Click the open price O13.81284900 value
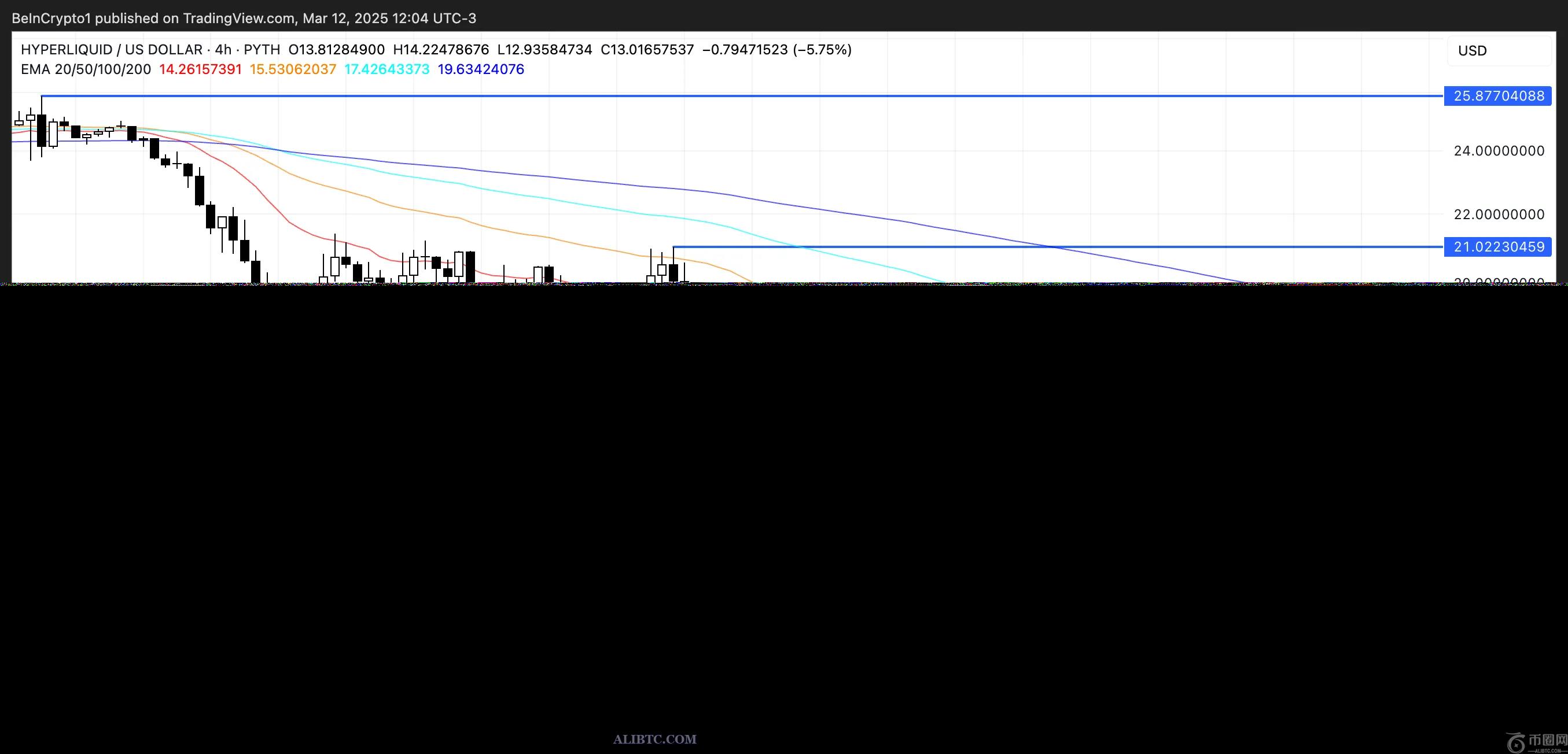The height and width of the screenshot is (754, 1568). coord(336,50)
